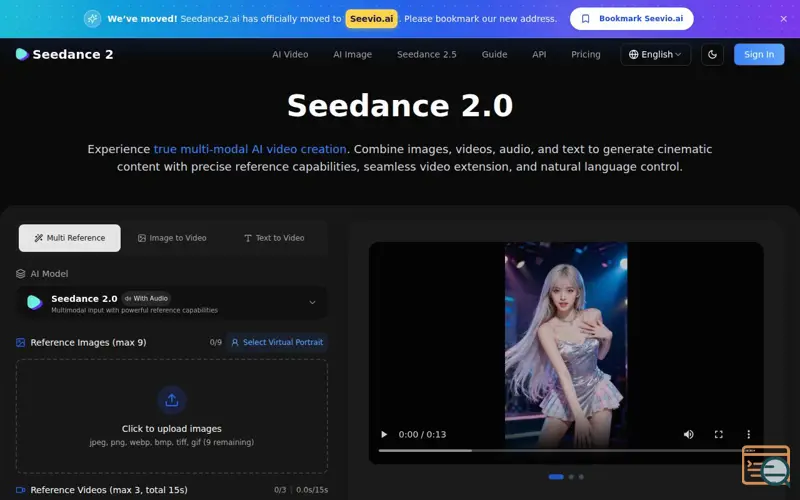The image size is (800, 500).
Task: Click Select Virtual Portrait button
Action: 277,342
